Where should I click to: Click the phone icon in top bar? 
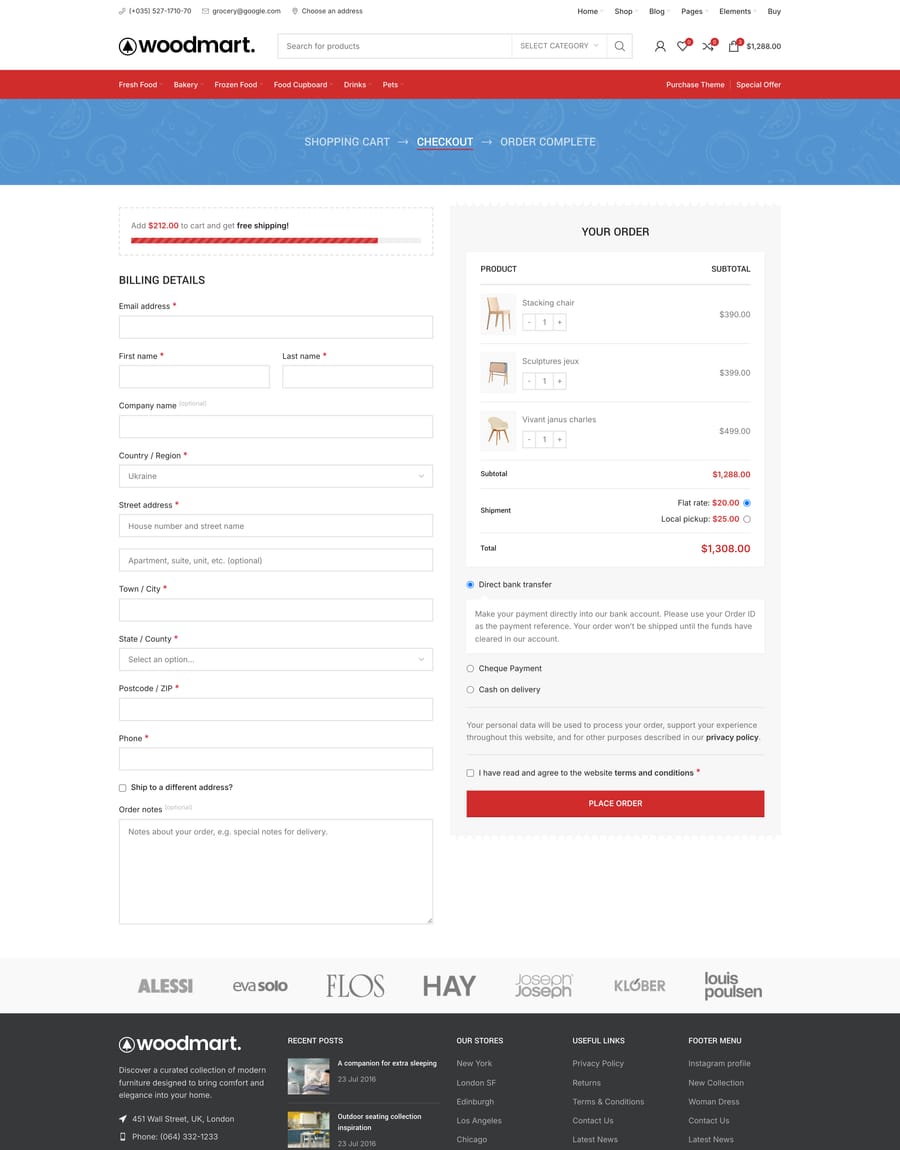[122, 11]
